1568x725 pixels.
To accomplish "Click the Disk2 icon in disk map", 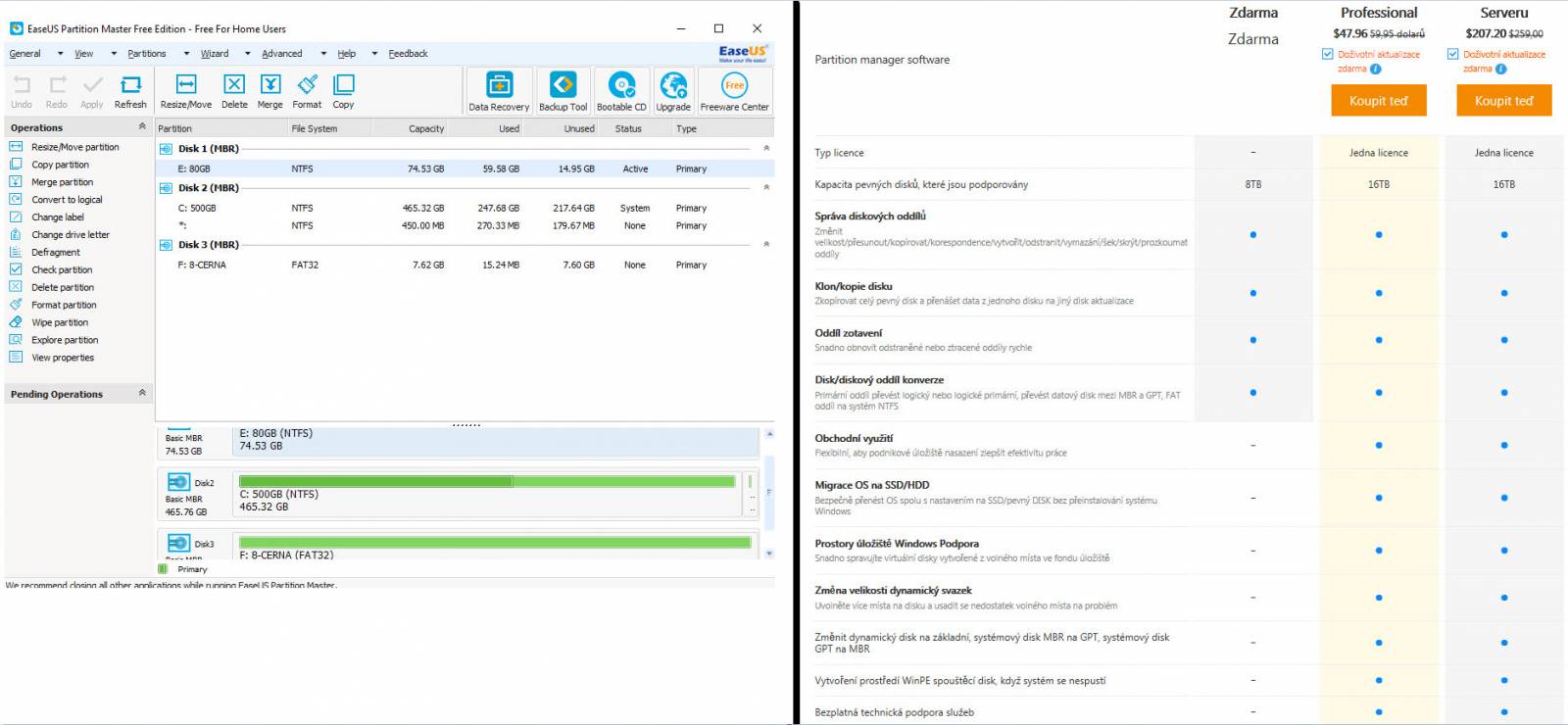I will click(178, 482).
